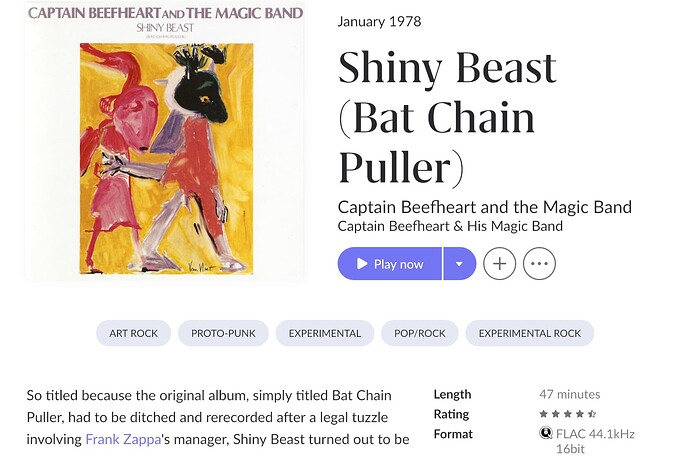Image resolution: width=690 pixels, height=459 pixels.
Task: Add album to library with plus icon
Action: pyautogui.click(x=499, y=264)
